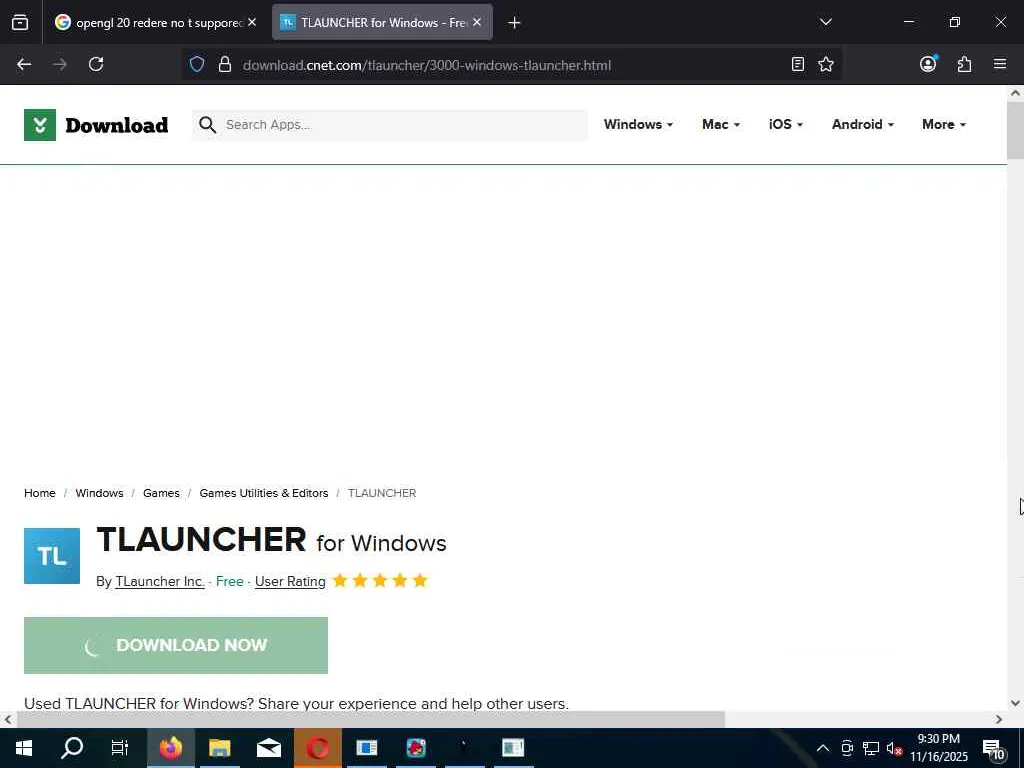The image size is (1024, 768).
Task: Open the Firefox account menu
Action: click(x=928, y=63)
